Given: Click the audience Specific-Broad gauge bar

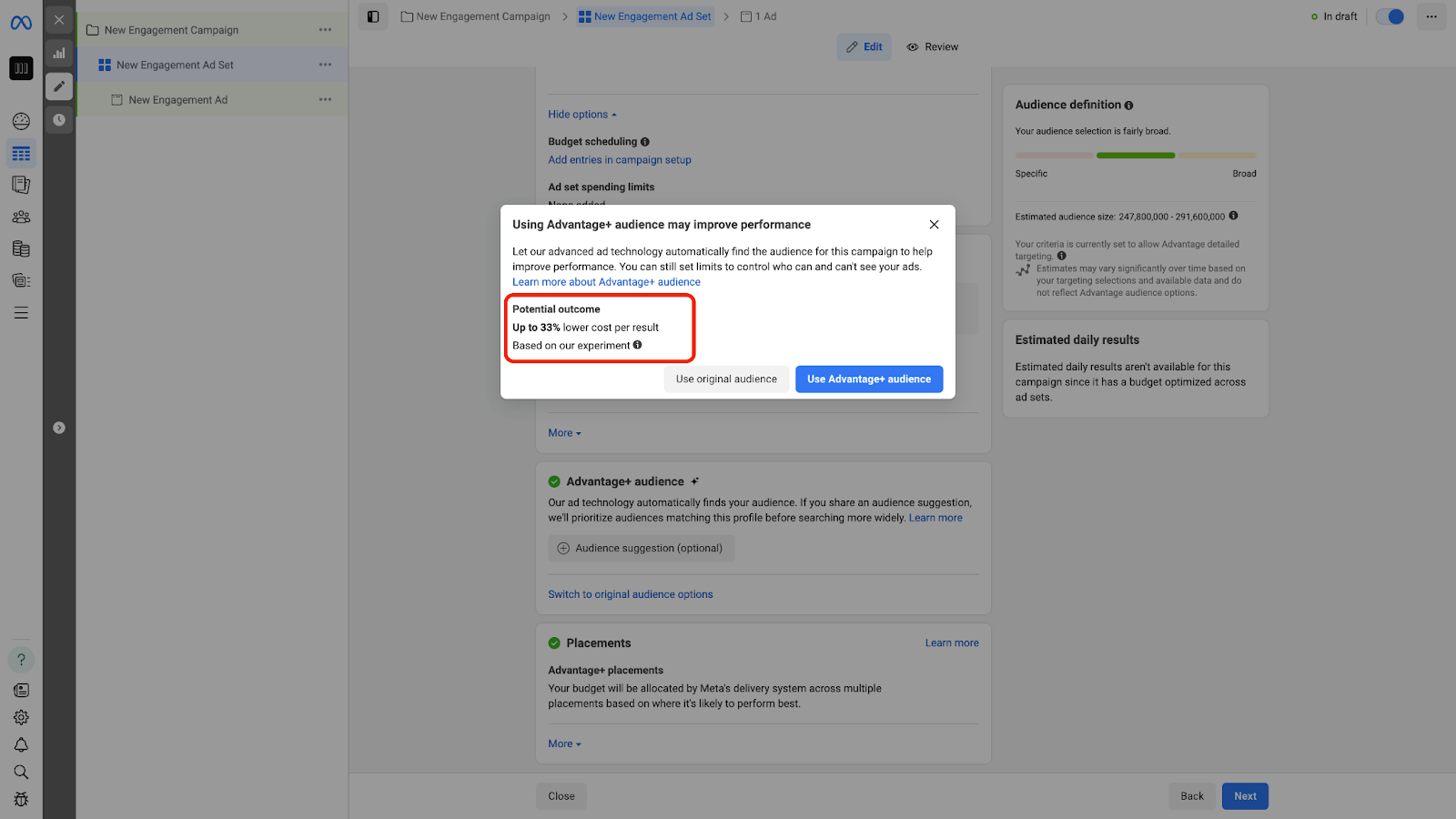Looking at the screenshot, I should tap(1136, 156).
